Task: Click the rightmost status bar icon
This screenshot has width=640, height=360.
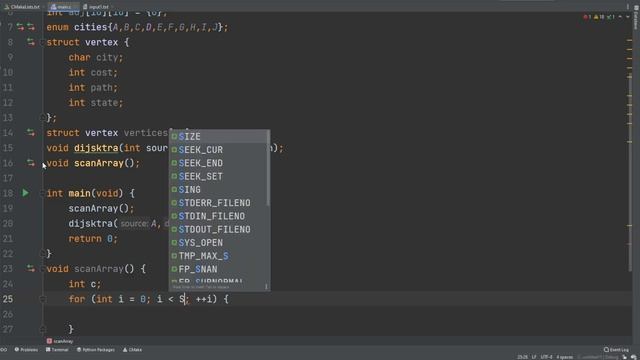Action: tap(633, 357)
